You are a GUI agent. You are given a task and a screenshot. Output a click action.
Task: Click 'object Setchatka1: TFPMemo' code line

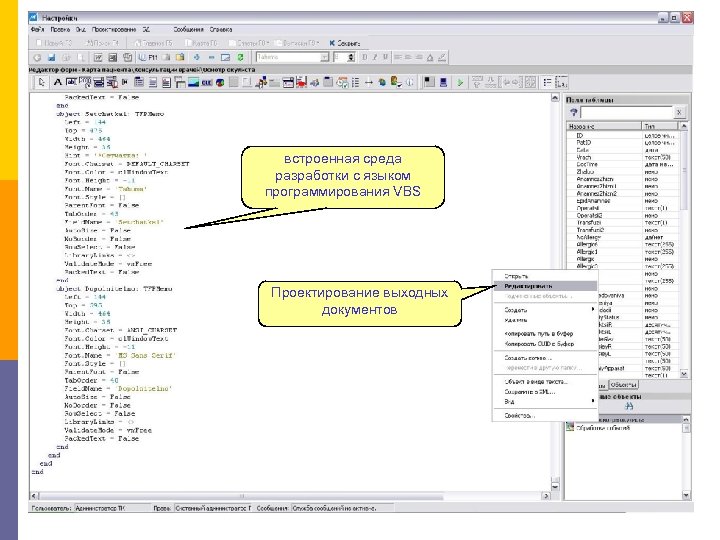tap(110, 114)
